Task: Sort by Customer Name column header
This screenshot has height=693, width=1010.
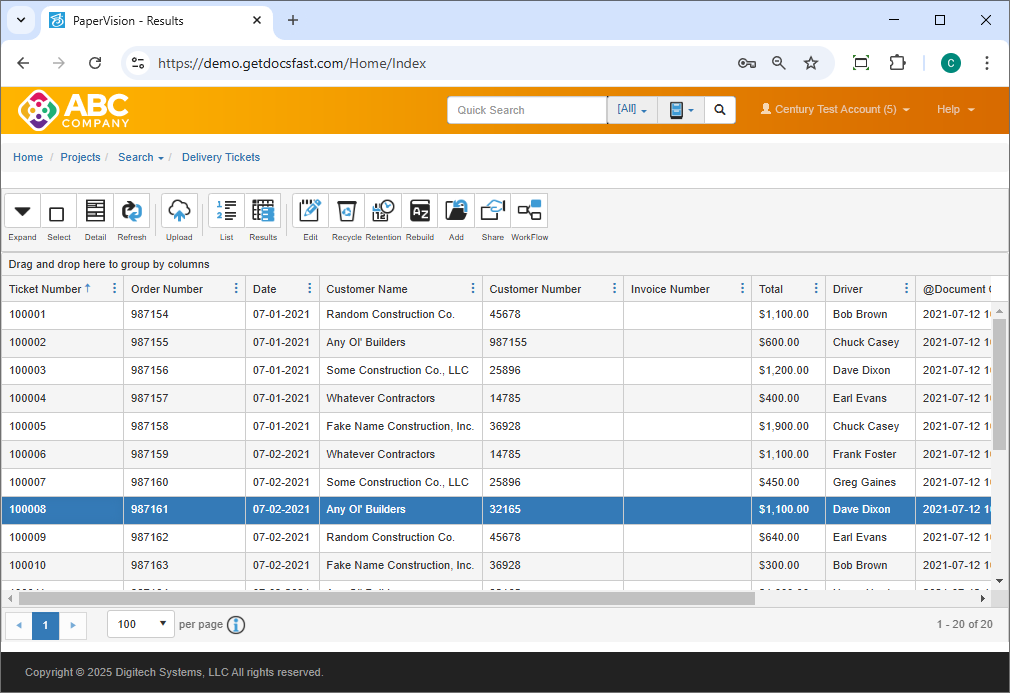Action: click(x=367, y=289)
